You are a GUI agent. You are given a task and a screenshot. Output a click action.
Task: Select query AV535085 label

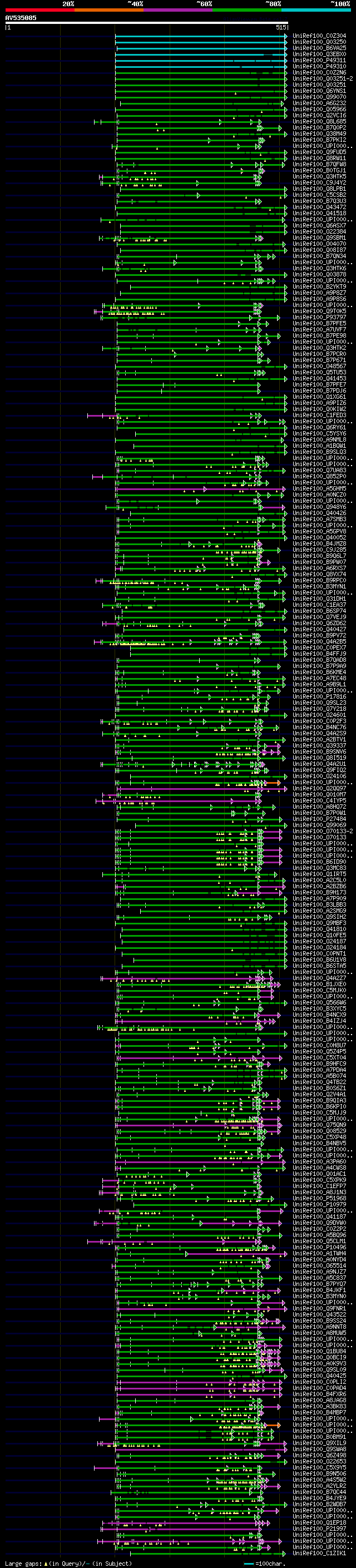coord(21,18)
